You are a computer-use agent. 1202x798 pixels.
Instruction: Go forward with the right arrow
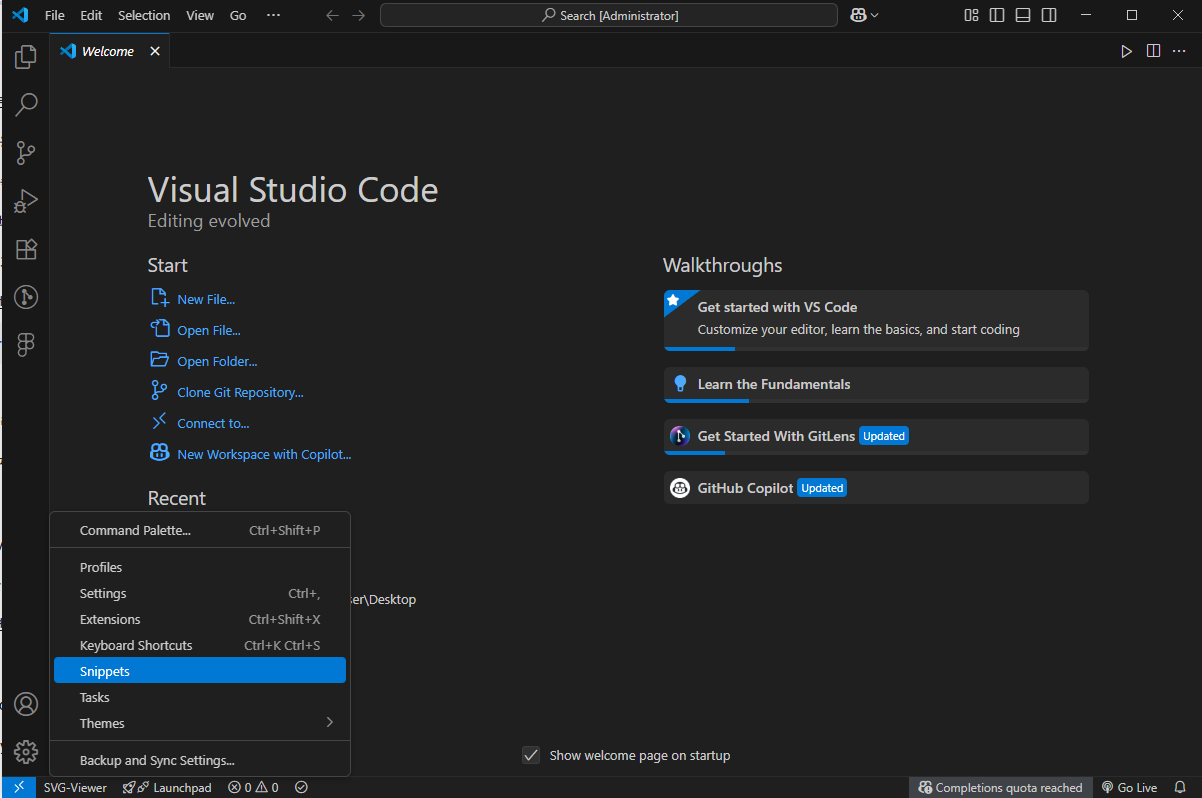(x=359, y=15)
